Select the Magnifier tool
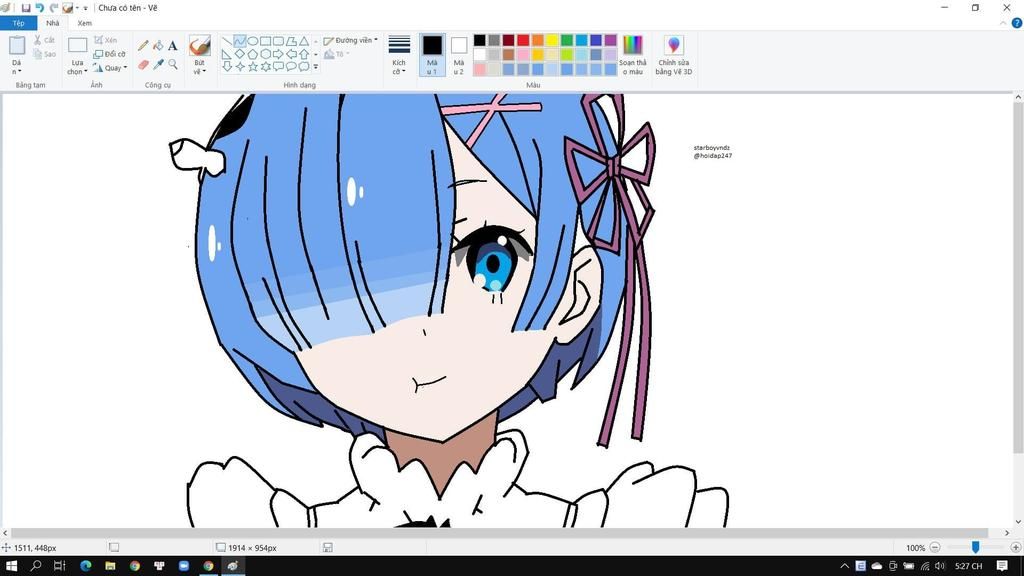The image size is (1024, 576). 172,65
